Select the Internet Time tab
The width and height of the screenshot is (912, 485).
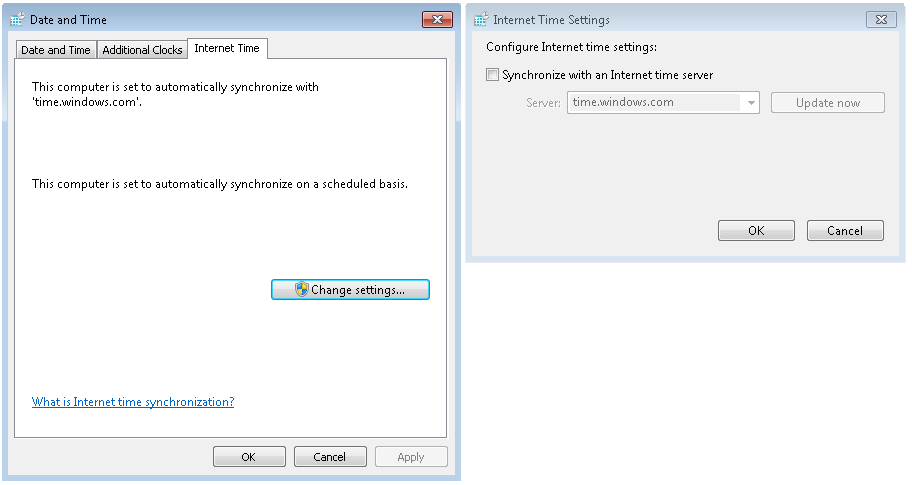[x=226, y=48]
